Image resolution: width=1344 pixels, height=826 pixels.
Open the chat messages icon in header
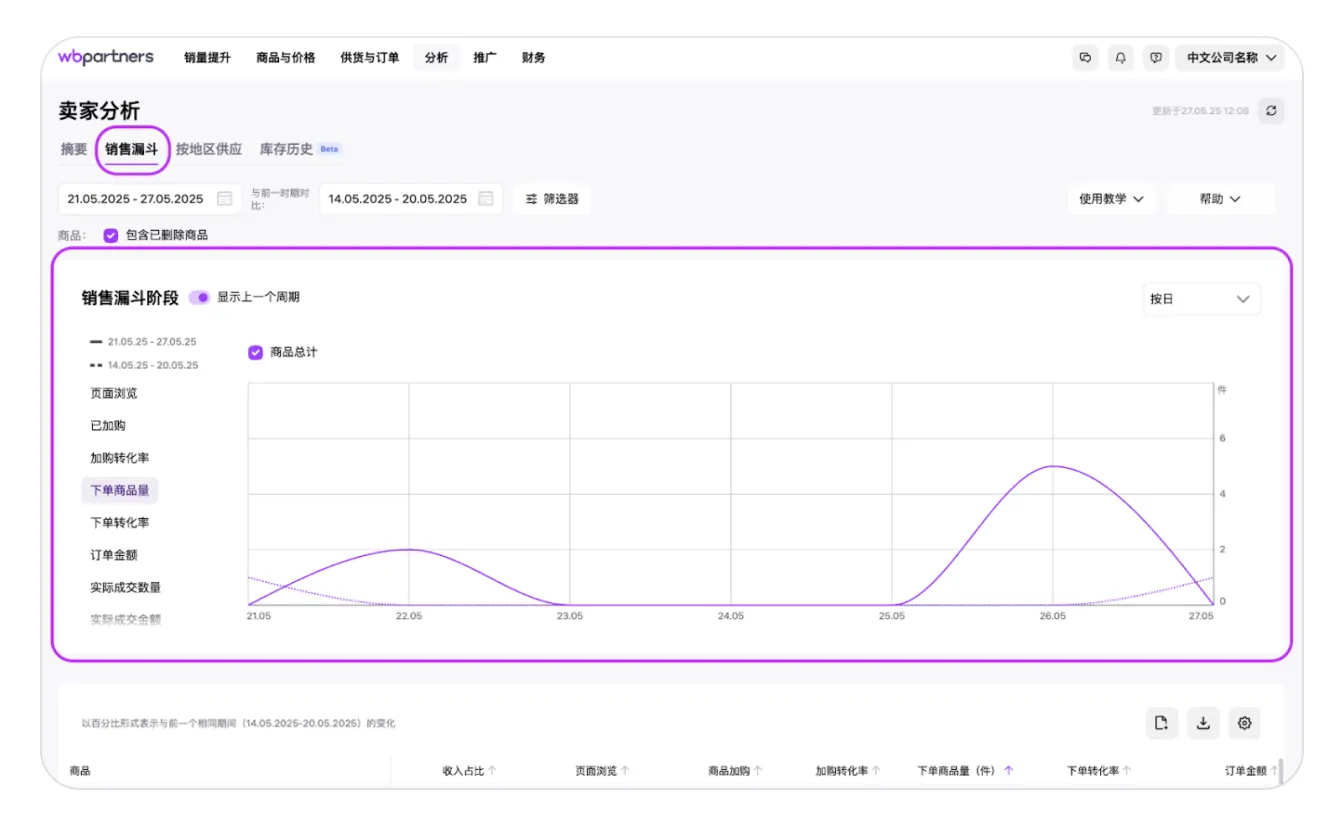click(1085, 58)
